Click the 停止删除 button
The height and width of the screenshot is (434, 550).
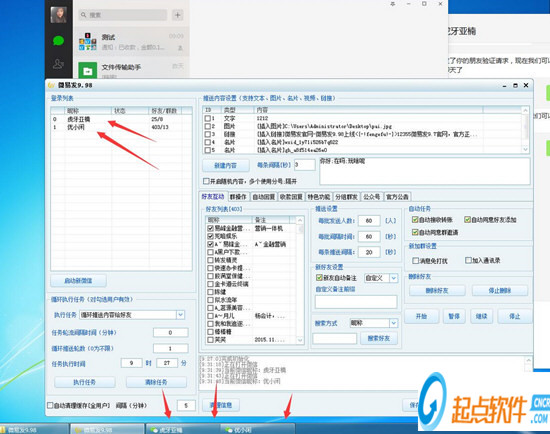point(500,291)
